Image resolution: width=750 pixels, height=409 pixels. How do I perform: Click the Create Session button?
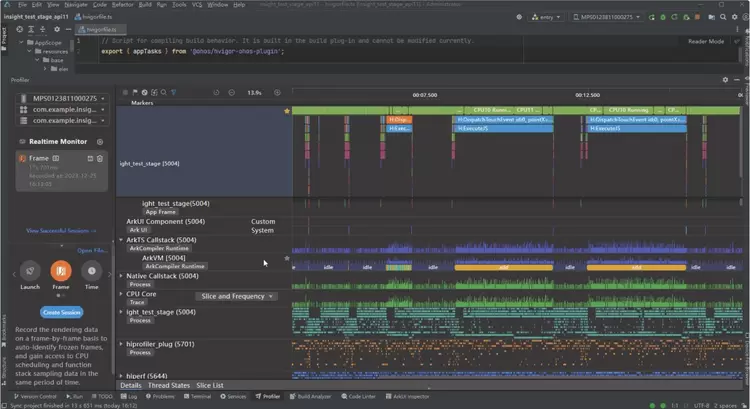(x=60, y=311)
